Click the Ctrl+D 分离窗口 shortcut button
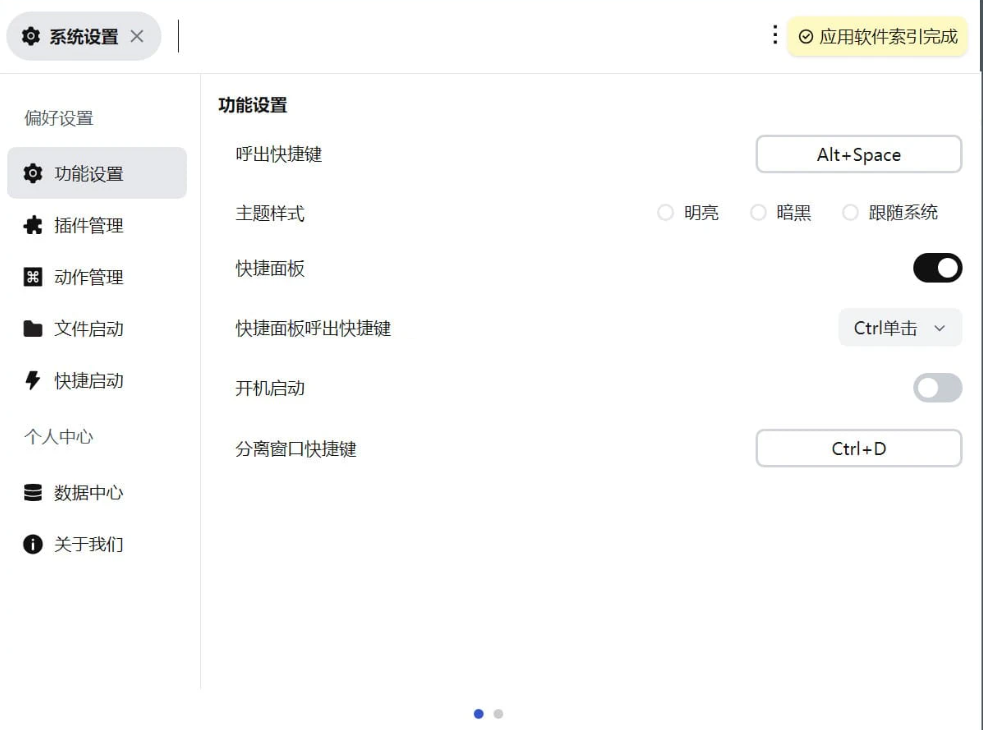This screenshot has width=983, height=730. pyautogui.click(x=858, y=448)
